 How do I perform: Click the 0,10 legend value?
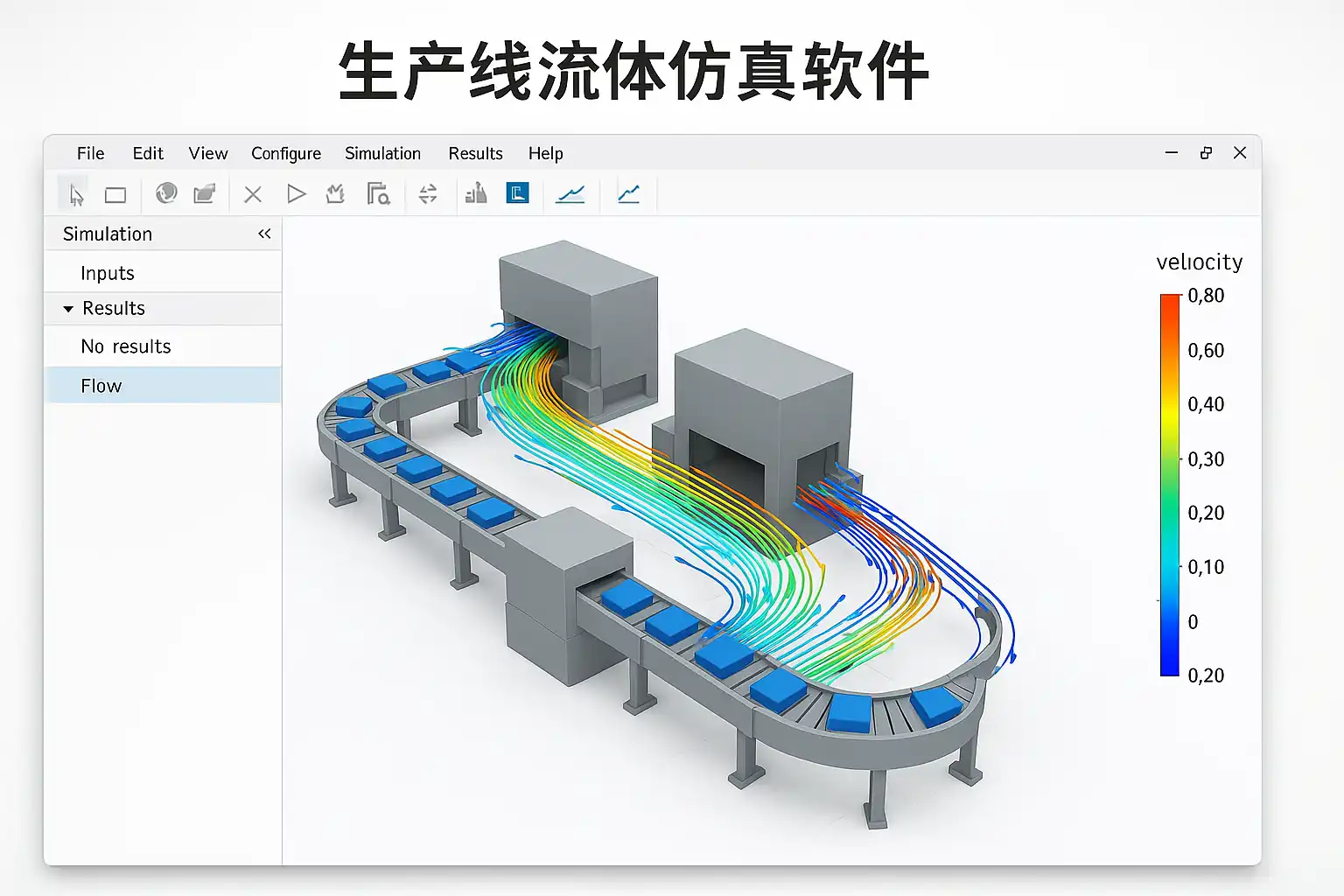pyautogui.click(x=1206, y=567)
